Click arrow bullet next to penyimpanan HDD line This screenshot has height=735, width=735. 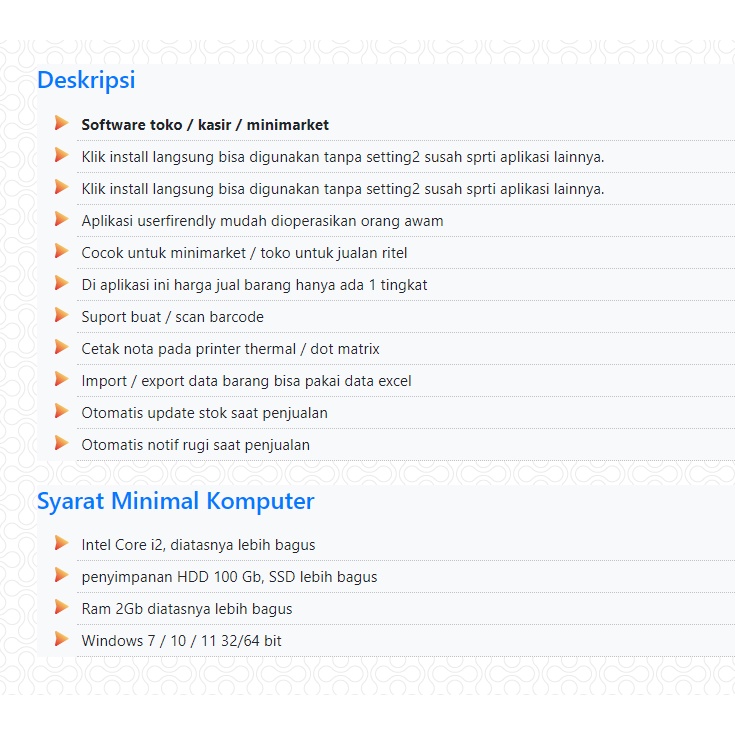(x=61, y=575)
